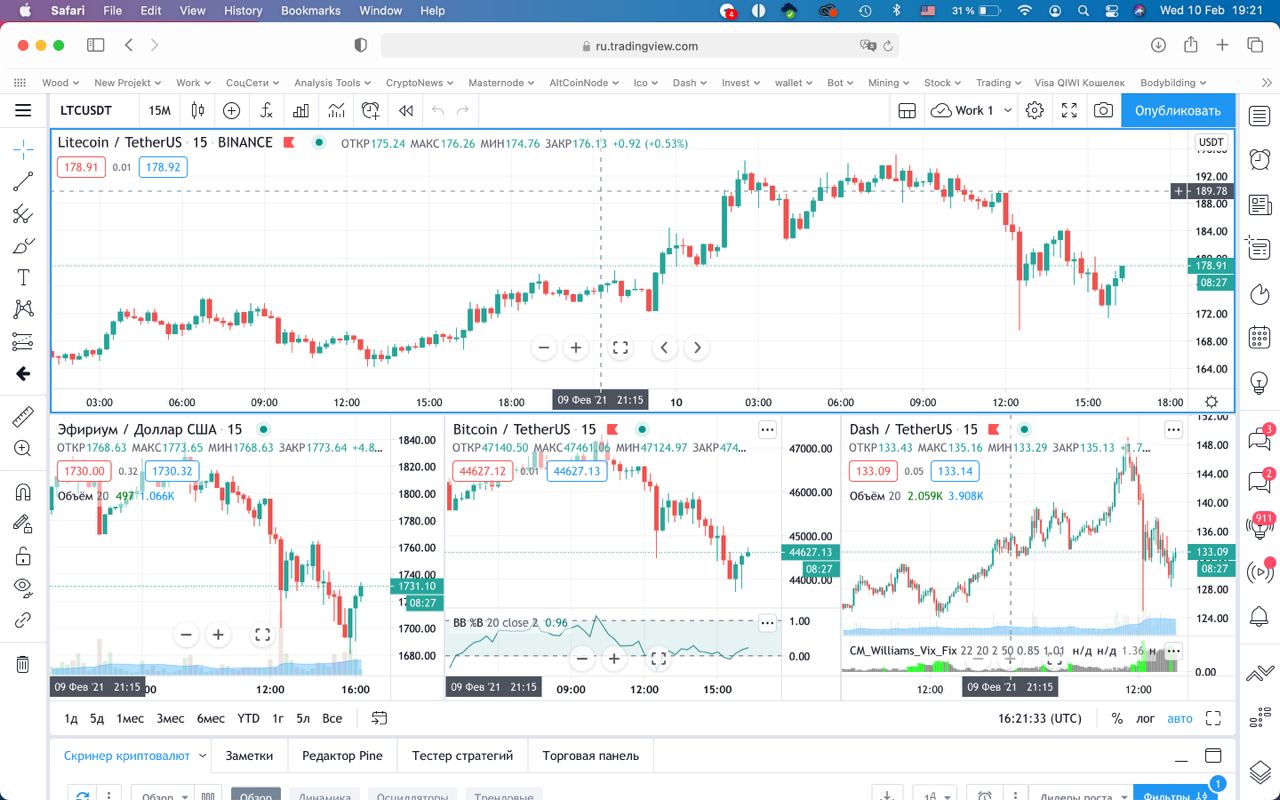Delete all drawings with the trash icon

pyautogui.click(x=23, y=664)
